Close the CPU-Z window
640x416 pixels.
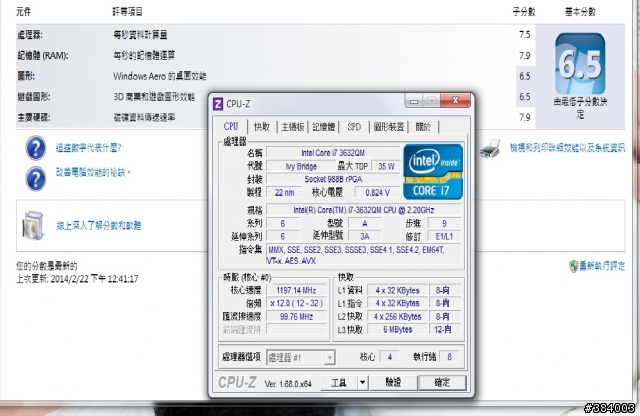point(456,100)
